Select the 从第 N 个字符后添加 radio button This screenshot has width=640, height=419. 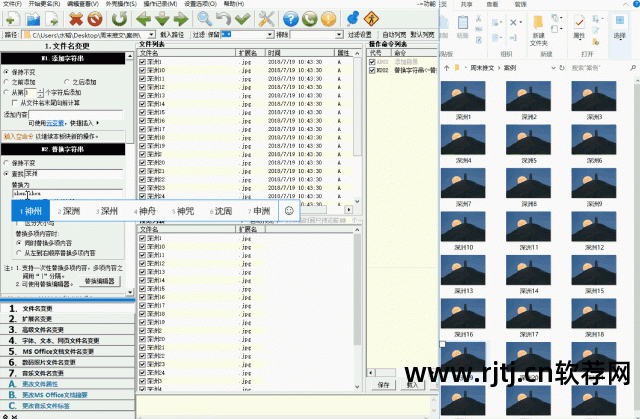pyautogui.click(x=6, y=92)
